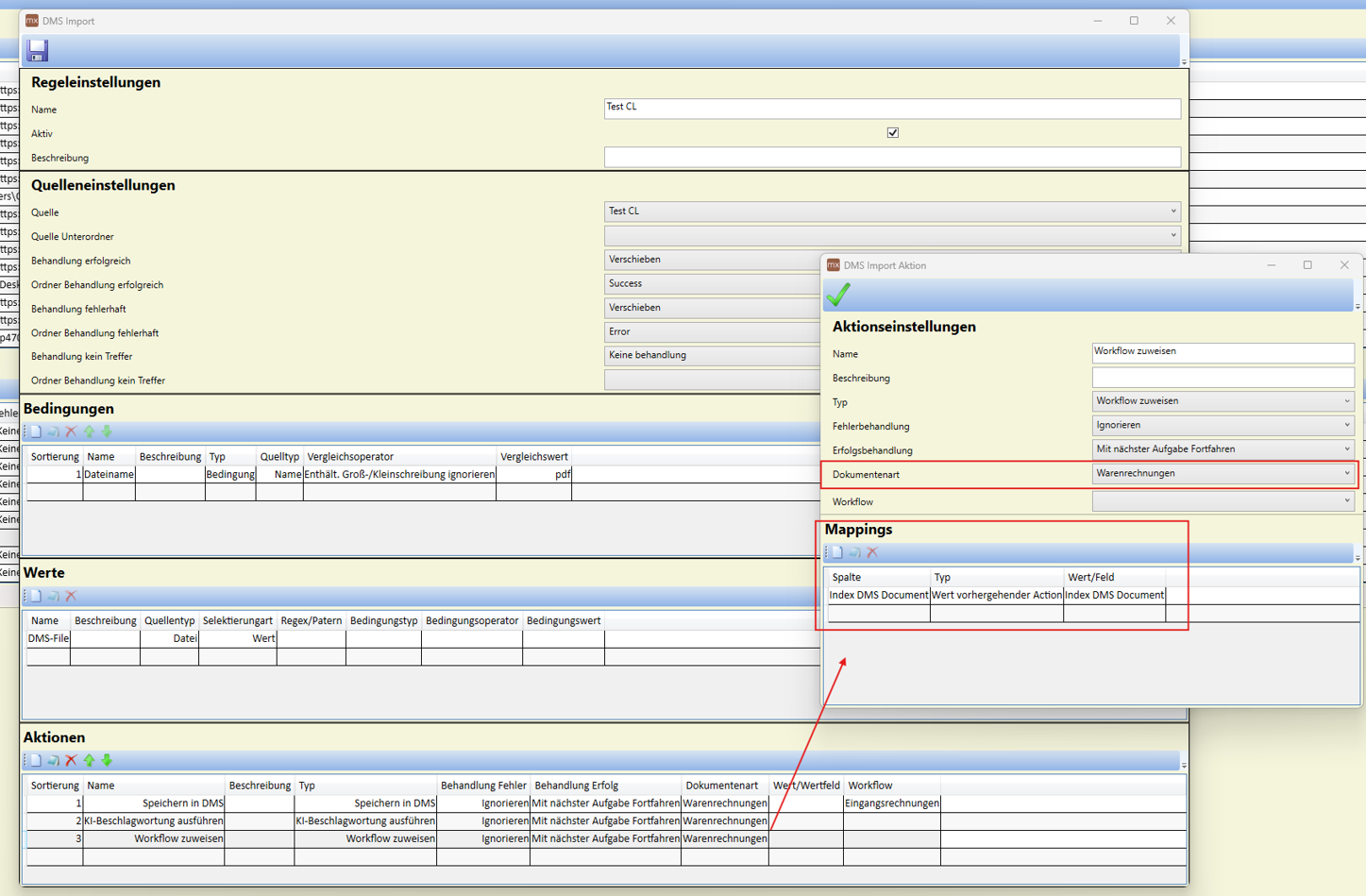Click the action Name field 'Workflow zuweisen'

[x=1223, y=352]
